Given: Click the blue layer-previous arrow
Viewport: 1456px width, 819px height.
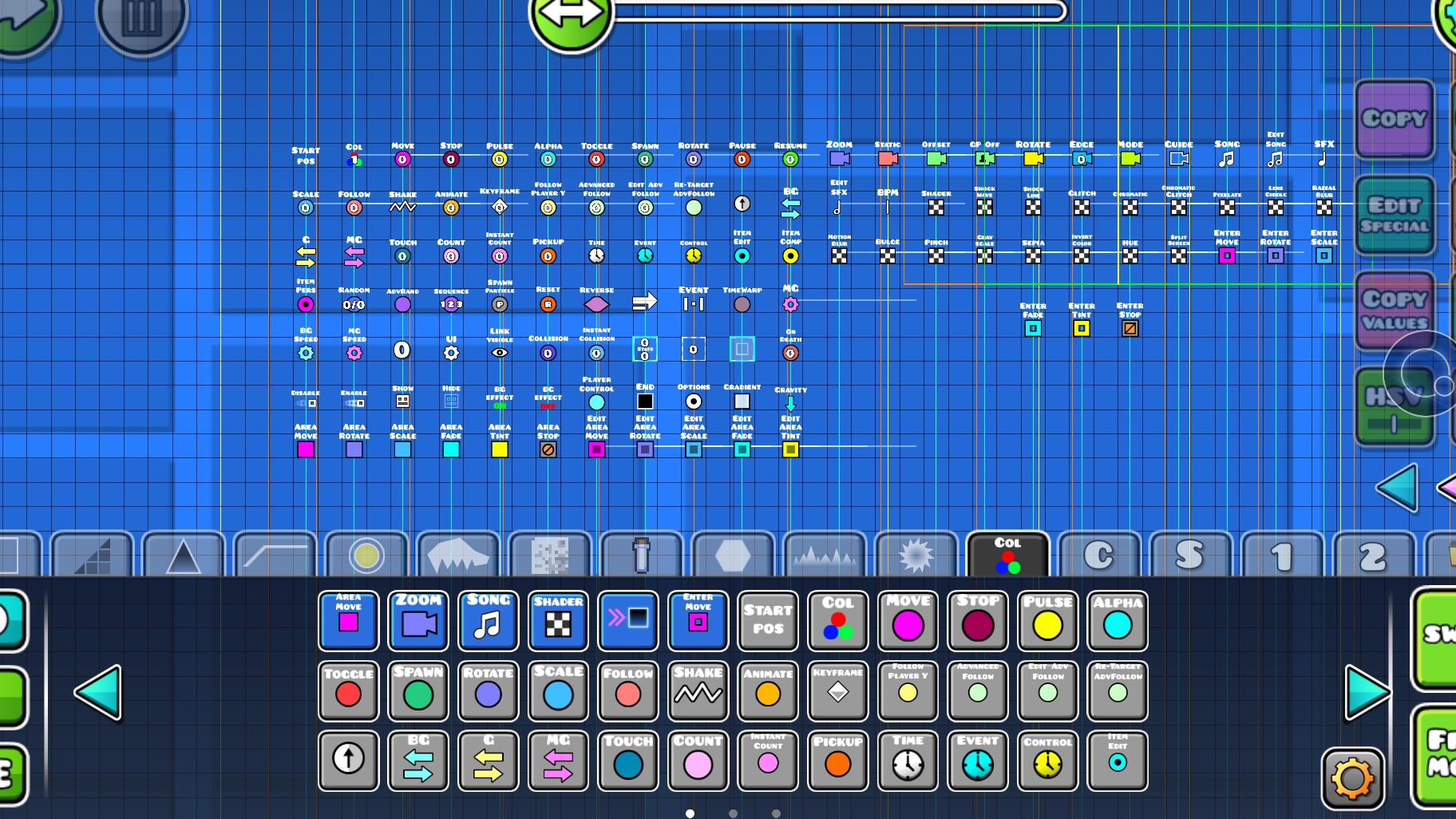Looking at the screenshot, I should click(x=1397, y=487).
